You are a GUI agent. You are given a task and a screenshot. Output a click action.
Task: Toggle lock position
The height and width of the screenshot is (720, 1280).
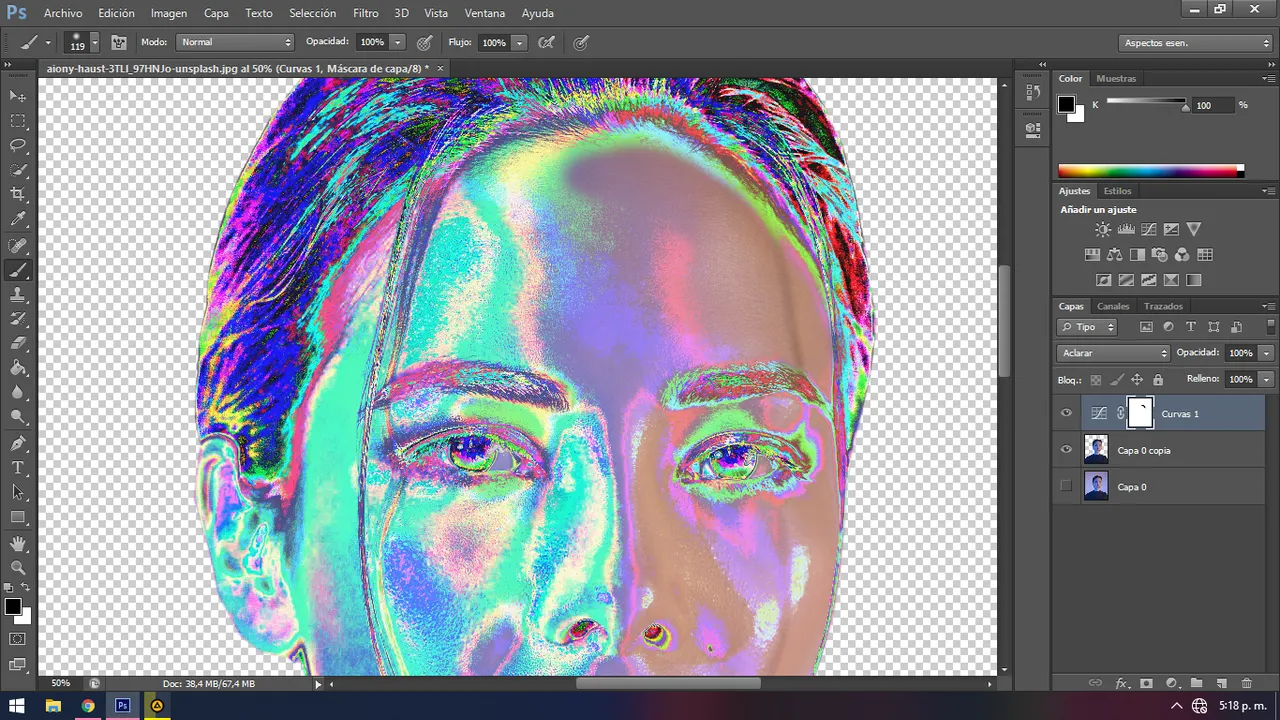click(x=1137, y=380)
